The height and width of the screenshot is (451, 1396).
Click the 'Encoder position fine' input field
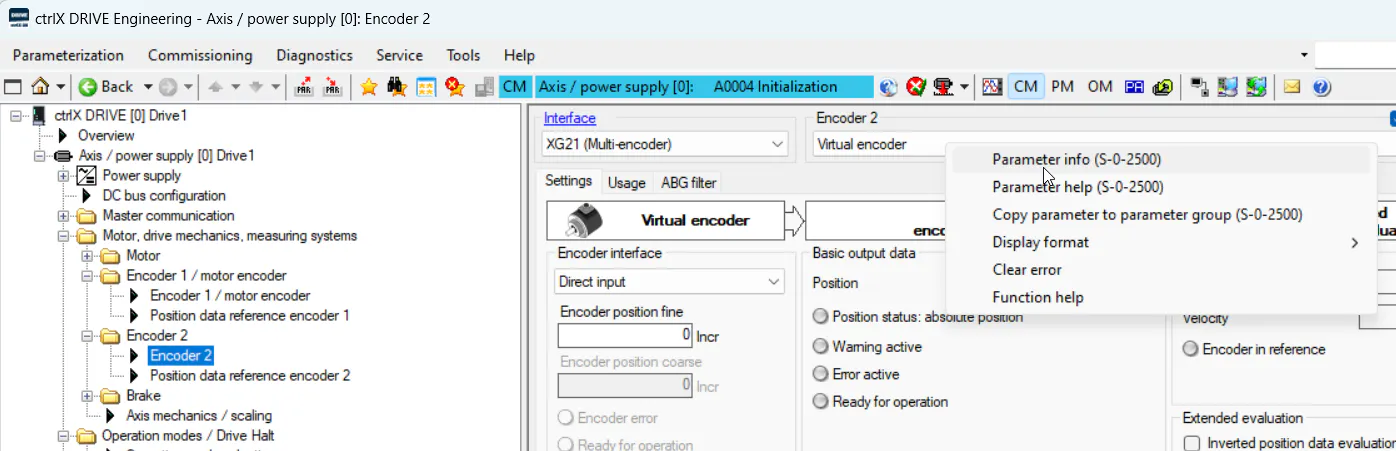(x=625, y=335)
